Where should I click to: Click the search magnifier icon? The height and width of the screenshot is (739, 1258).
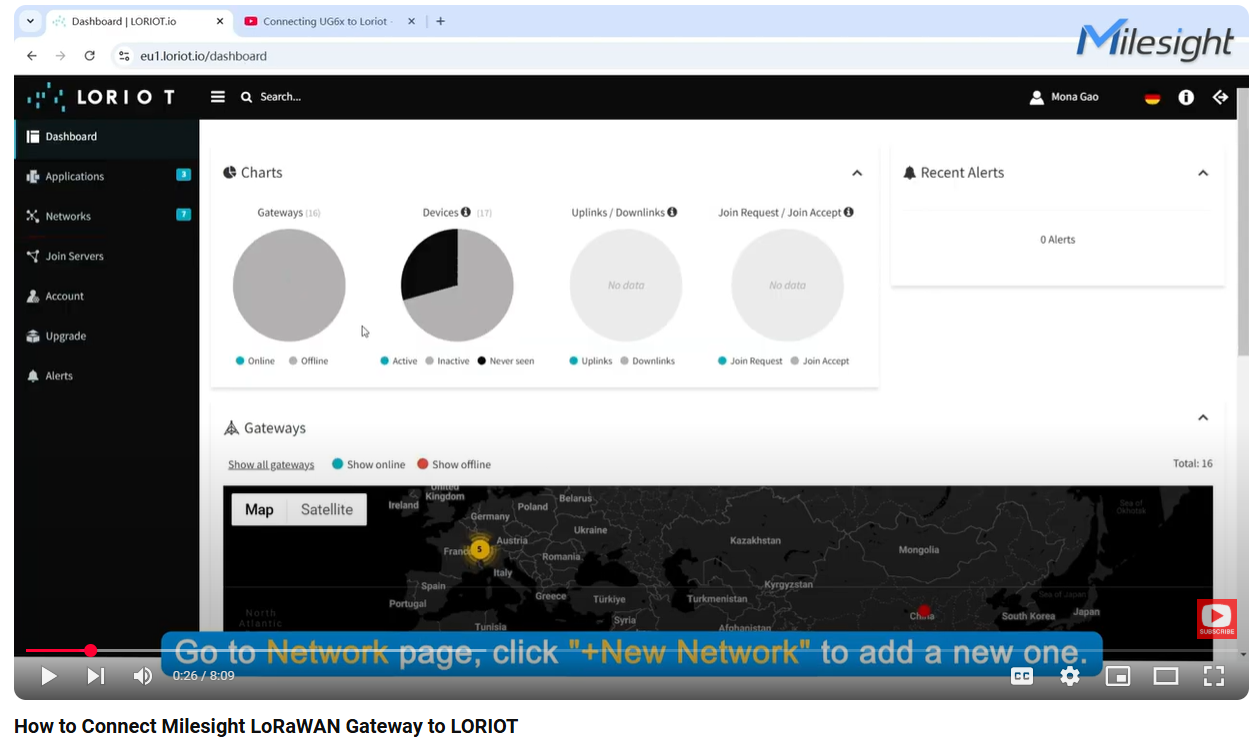(246, 97)
